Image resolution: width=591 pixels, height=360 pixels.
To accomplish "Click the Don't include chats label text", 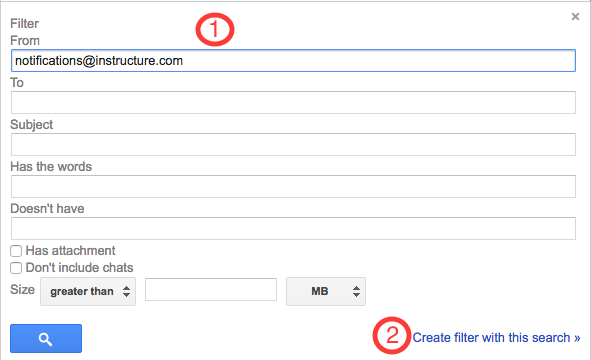I will pos(80,268).
